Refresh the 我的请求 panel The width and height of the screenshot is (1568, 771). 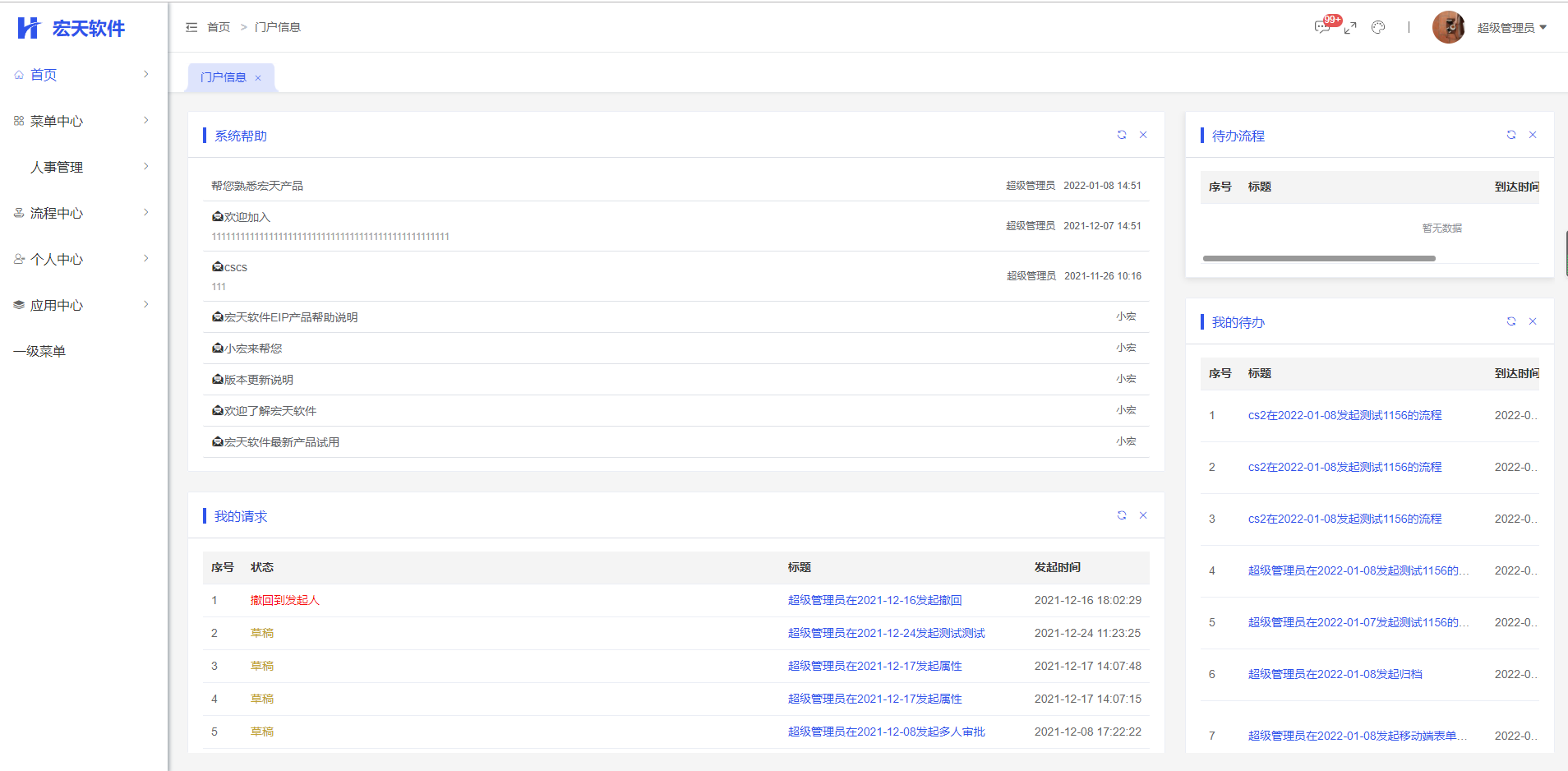(1122, 515)
